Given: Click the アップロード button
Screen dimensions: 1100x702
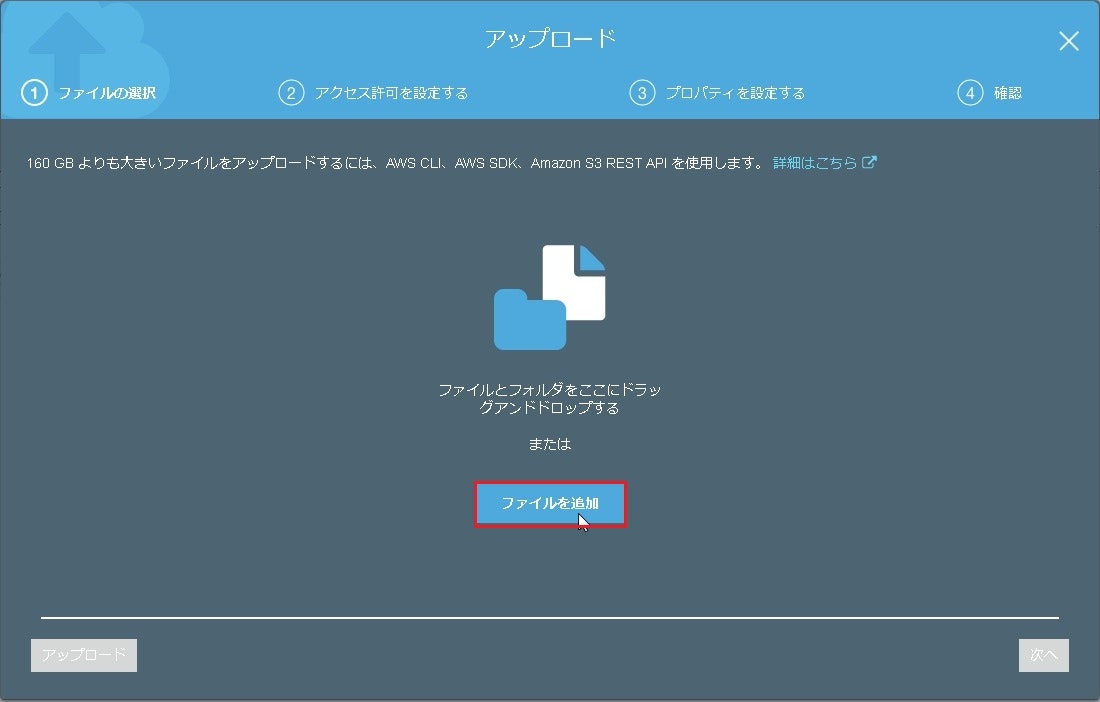Looking at the screenshot, I should pyautogui.click(x=83, y=655).
